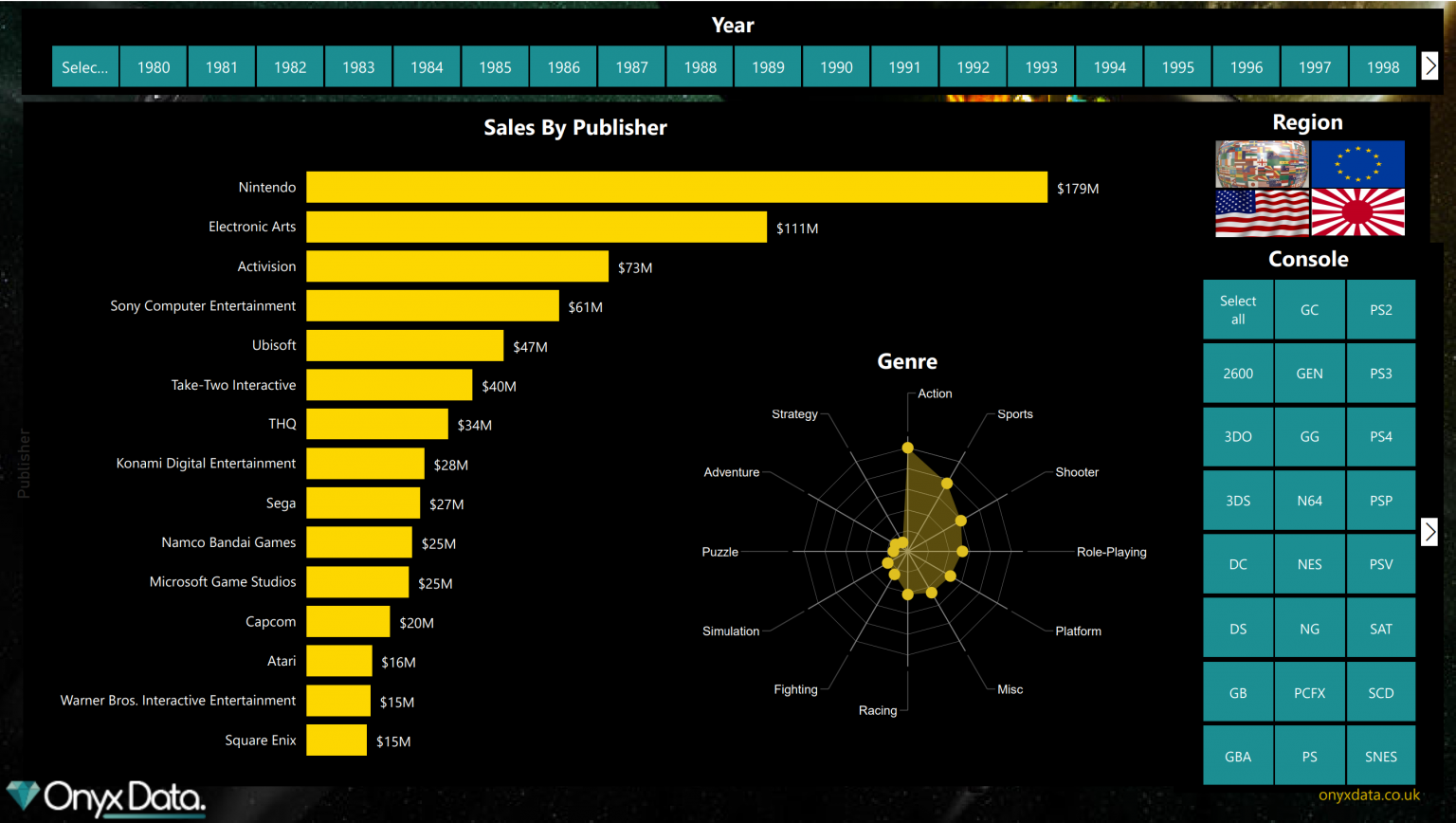Select the world flags globe region icon
The width and height of the screenshot is (1456, 823).
pyautogui.click(x=1262, y=164)
